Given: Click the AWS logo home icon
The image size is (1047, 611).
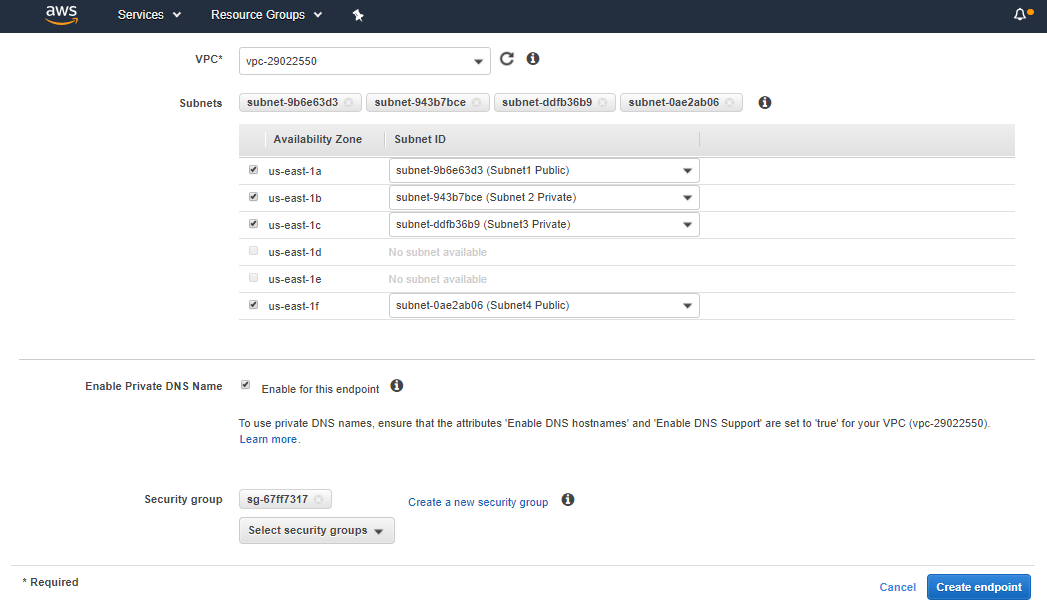Looking at the screenshot, I should (62, 15).
